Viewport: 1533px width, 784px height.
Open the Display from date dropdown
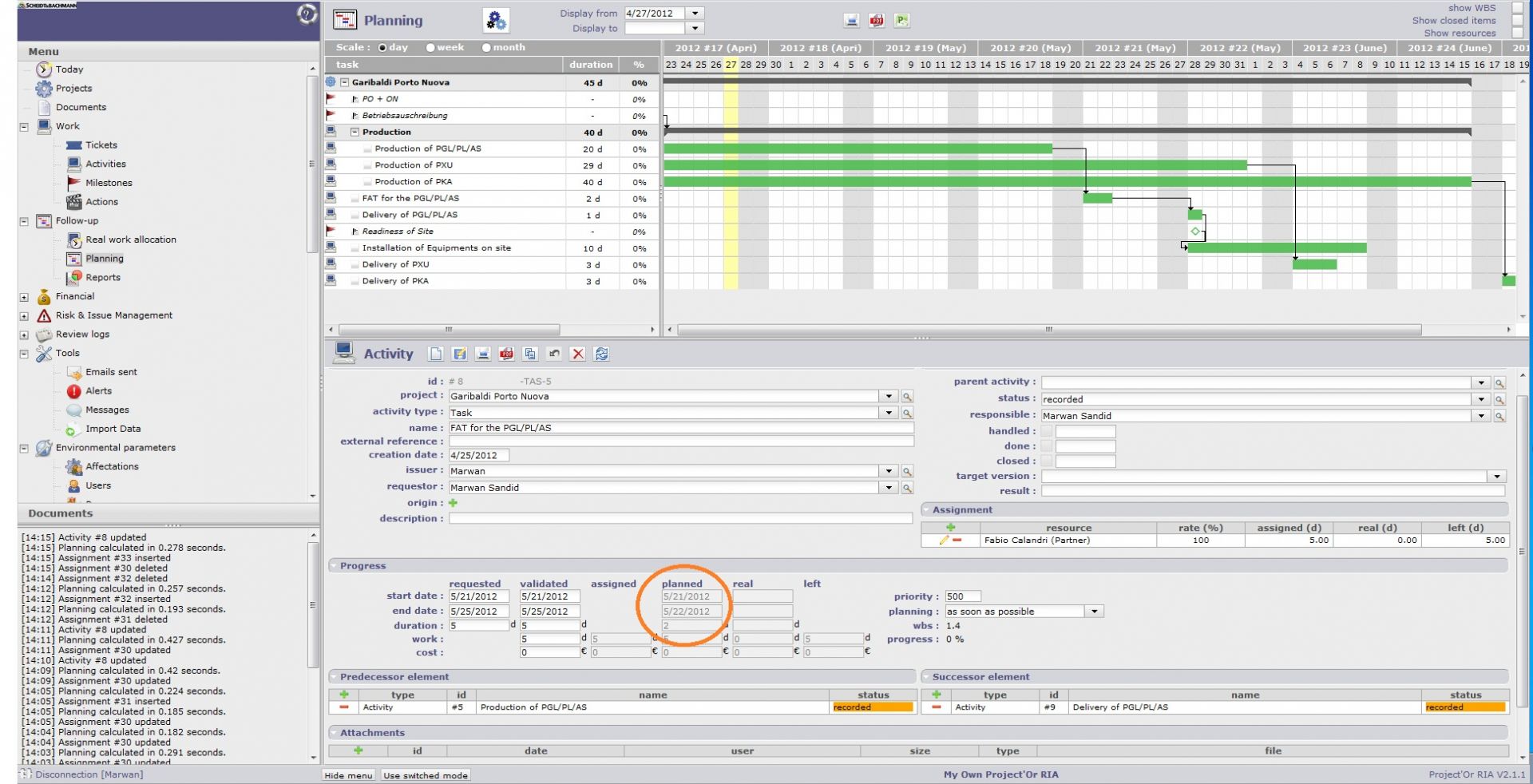695,14
